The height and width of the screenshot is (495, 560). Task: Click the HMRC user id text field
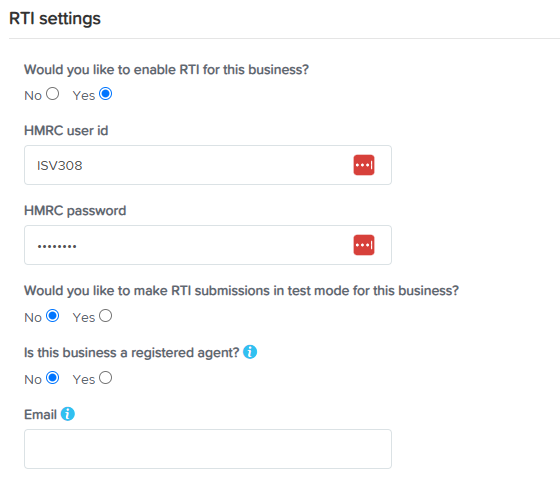click(x=208, y=165)
